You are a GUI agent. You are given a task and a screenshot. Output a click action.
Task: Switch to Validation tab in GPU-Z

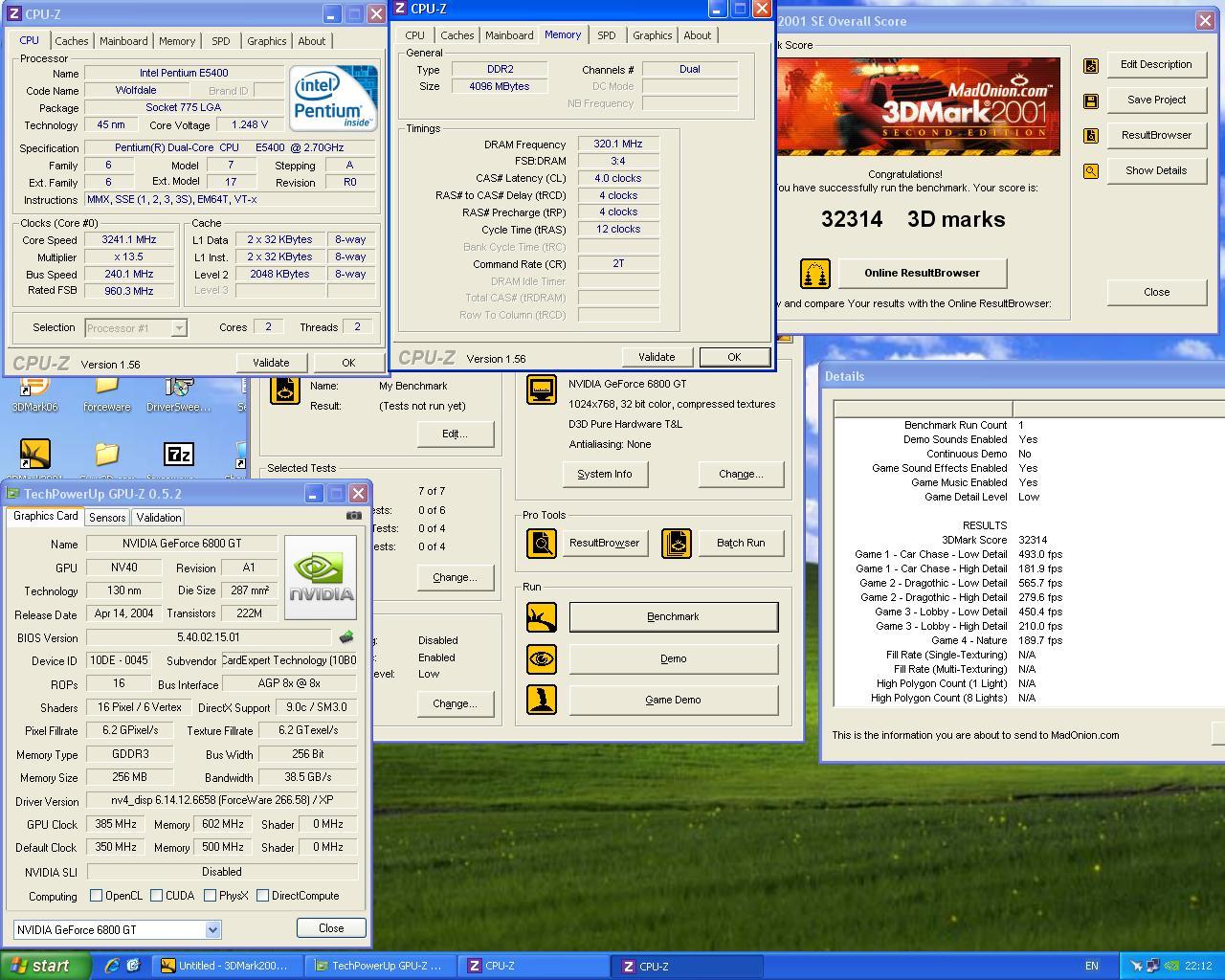pyautogui.click(x=158, y=518)
